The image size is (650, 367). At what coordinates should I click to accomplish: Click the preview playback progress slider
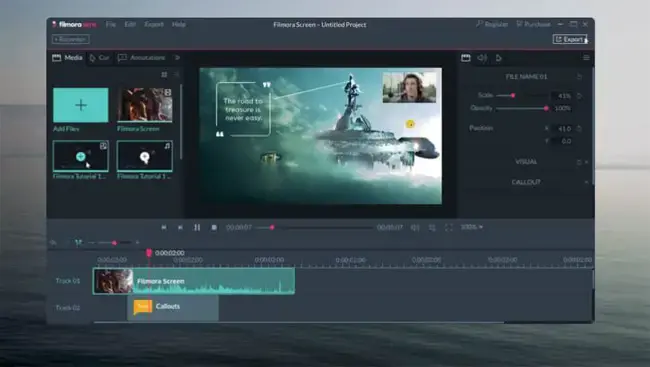314,227
